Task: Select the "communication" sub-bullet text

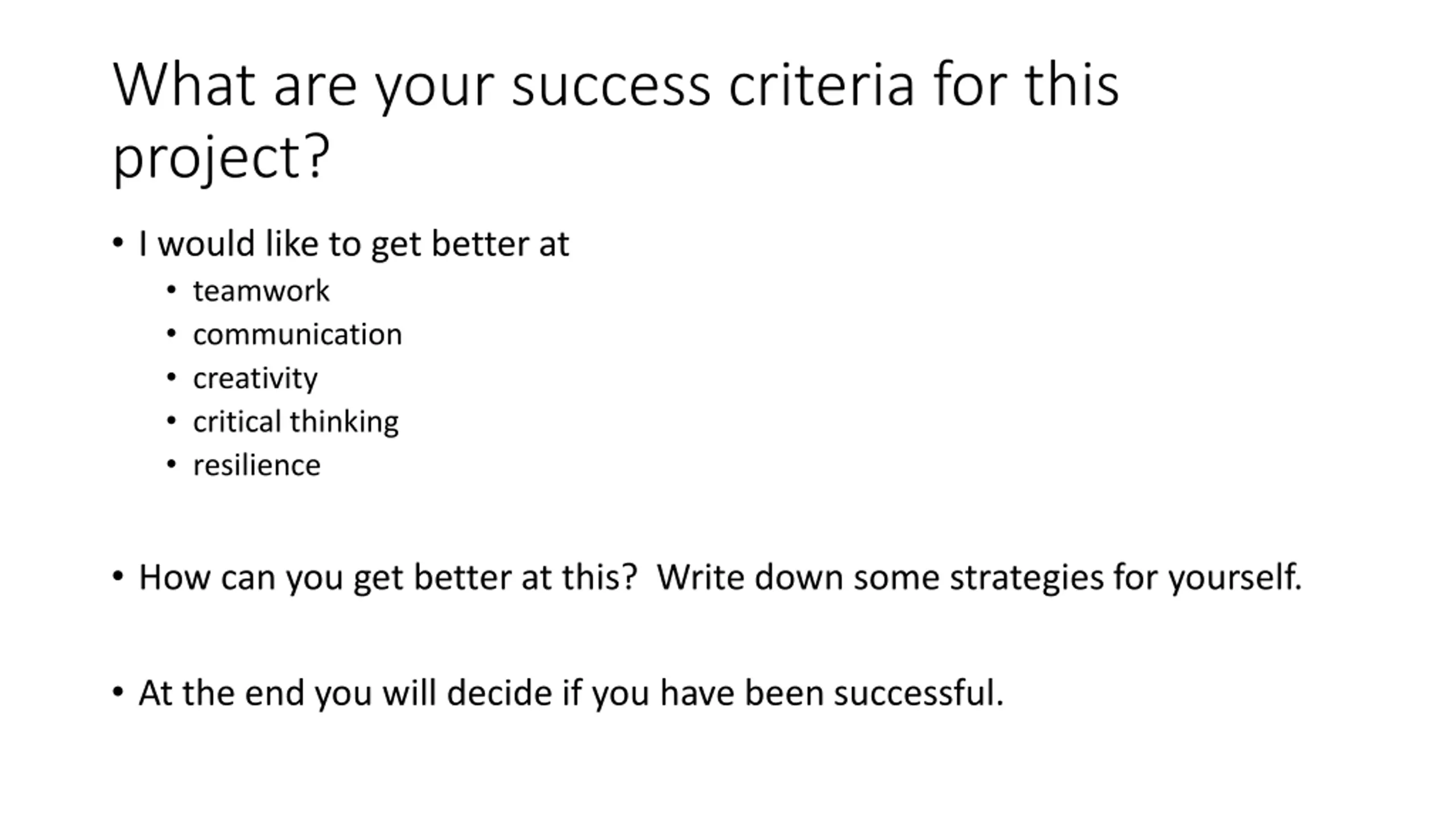Action: point(297,334)
